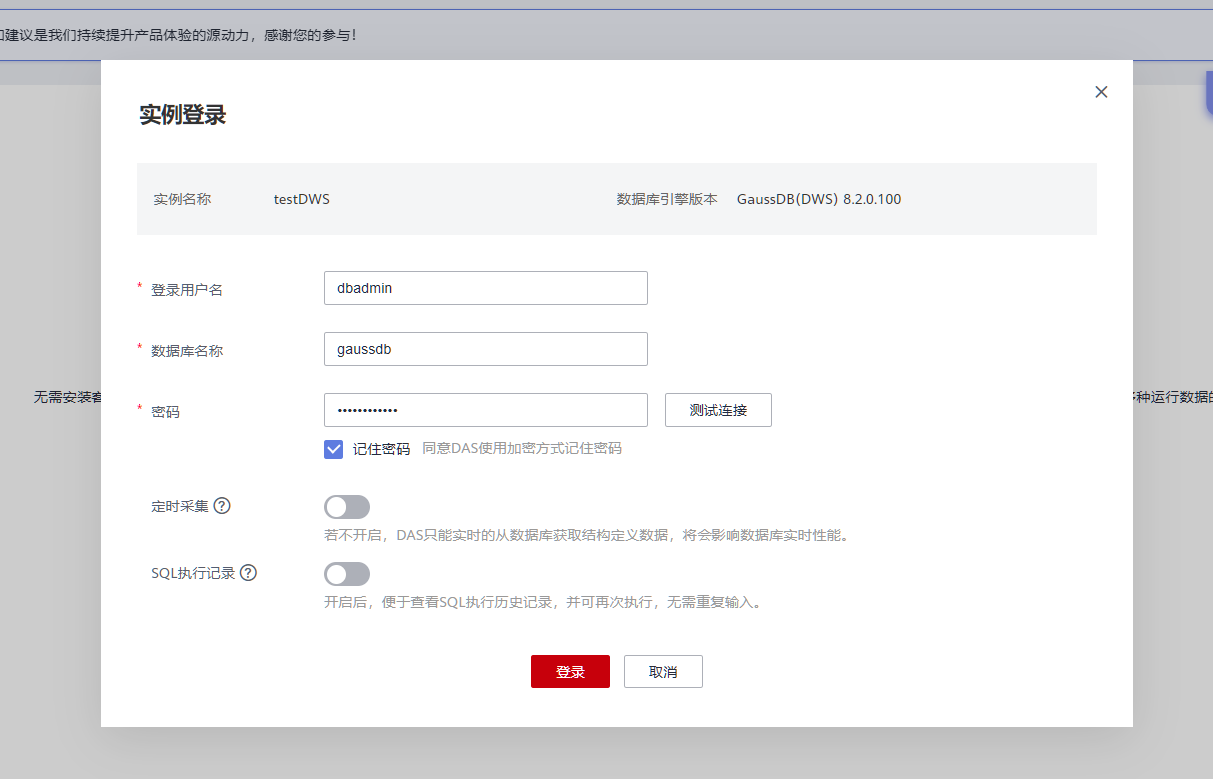Focus the 登录用户名 field containing dbadmin
1213x779 pixels.
486,288
